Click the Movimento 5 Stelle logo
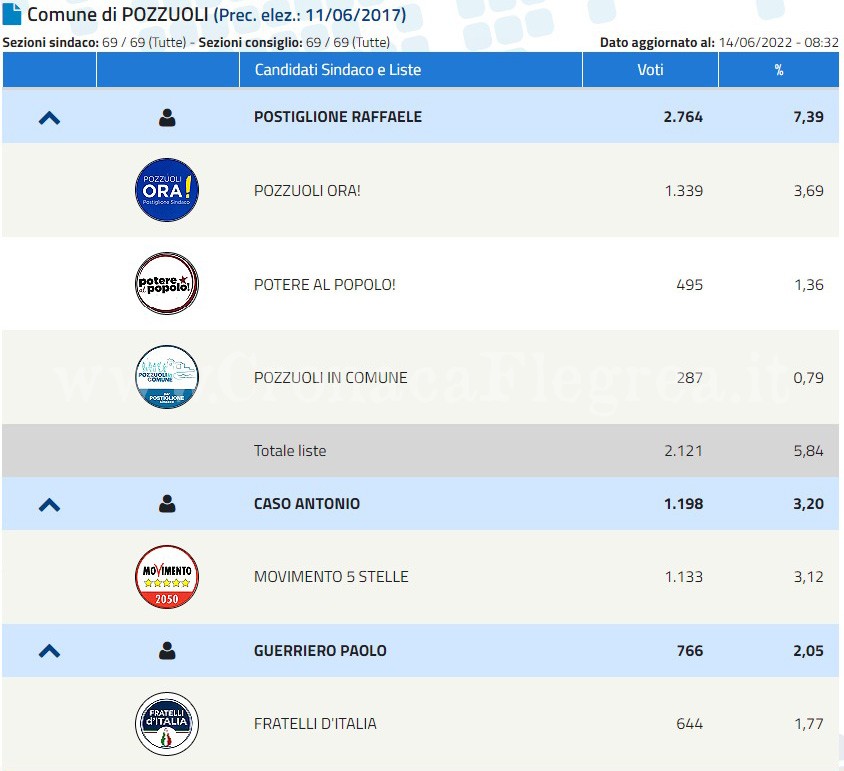This screenshot has height=771, width=844. point(167,577)
